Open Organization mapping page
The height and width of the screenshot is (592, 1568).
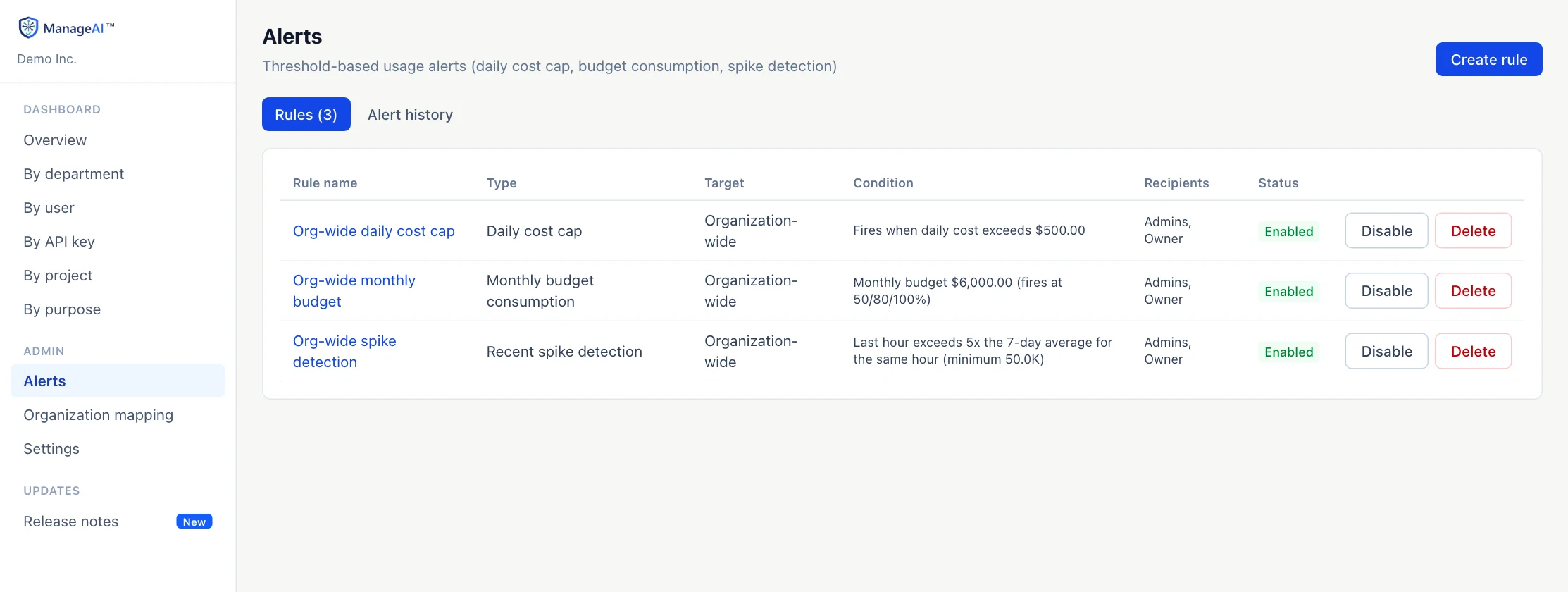98,415
